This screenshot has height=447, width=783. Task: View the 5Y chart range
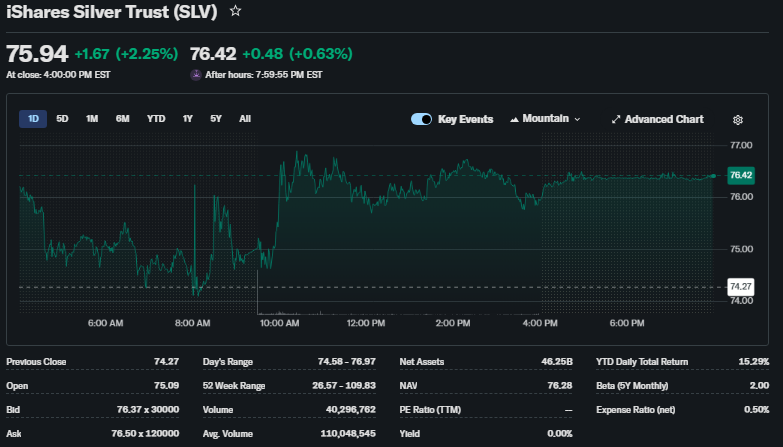[x=216, y=119]
